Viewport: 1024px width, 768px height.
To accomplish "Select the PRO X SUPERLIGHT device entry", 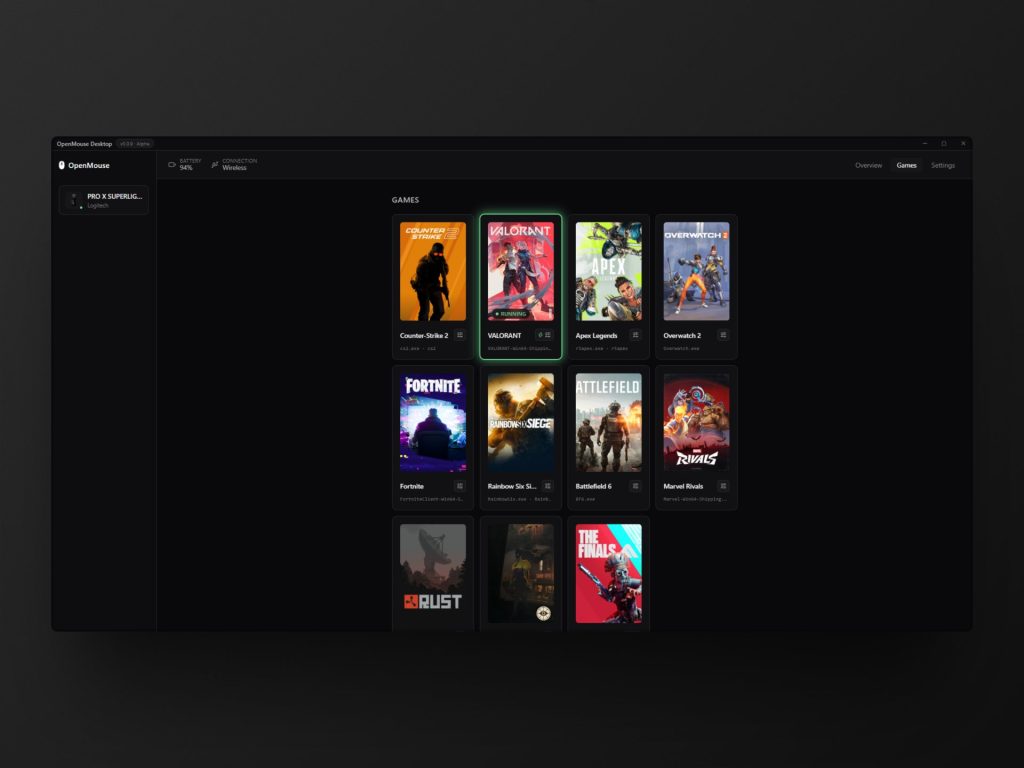I will click(x=104, y=200).
